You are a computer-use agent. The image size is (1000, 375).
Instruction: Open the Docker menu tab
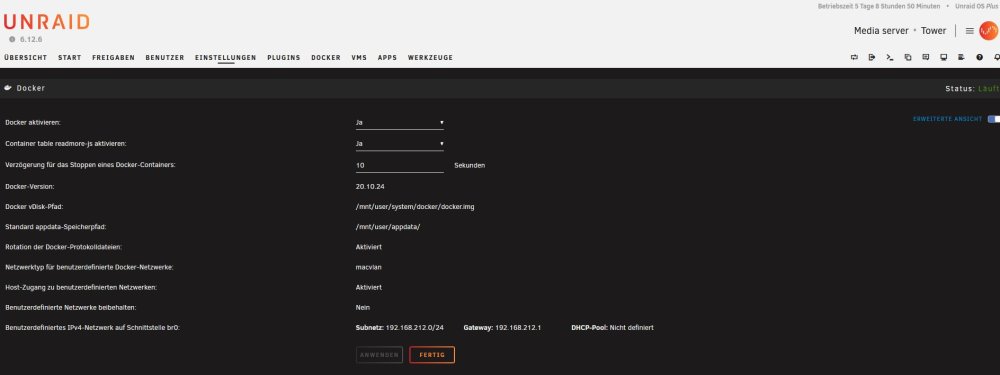[x=326, y=57]
